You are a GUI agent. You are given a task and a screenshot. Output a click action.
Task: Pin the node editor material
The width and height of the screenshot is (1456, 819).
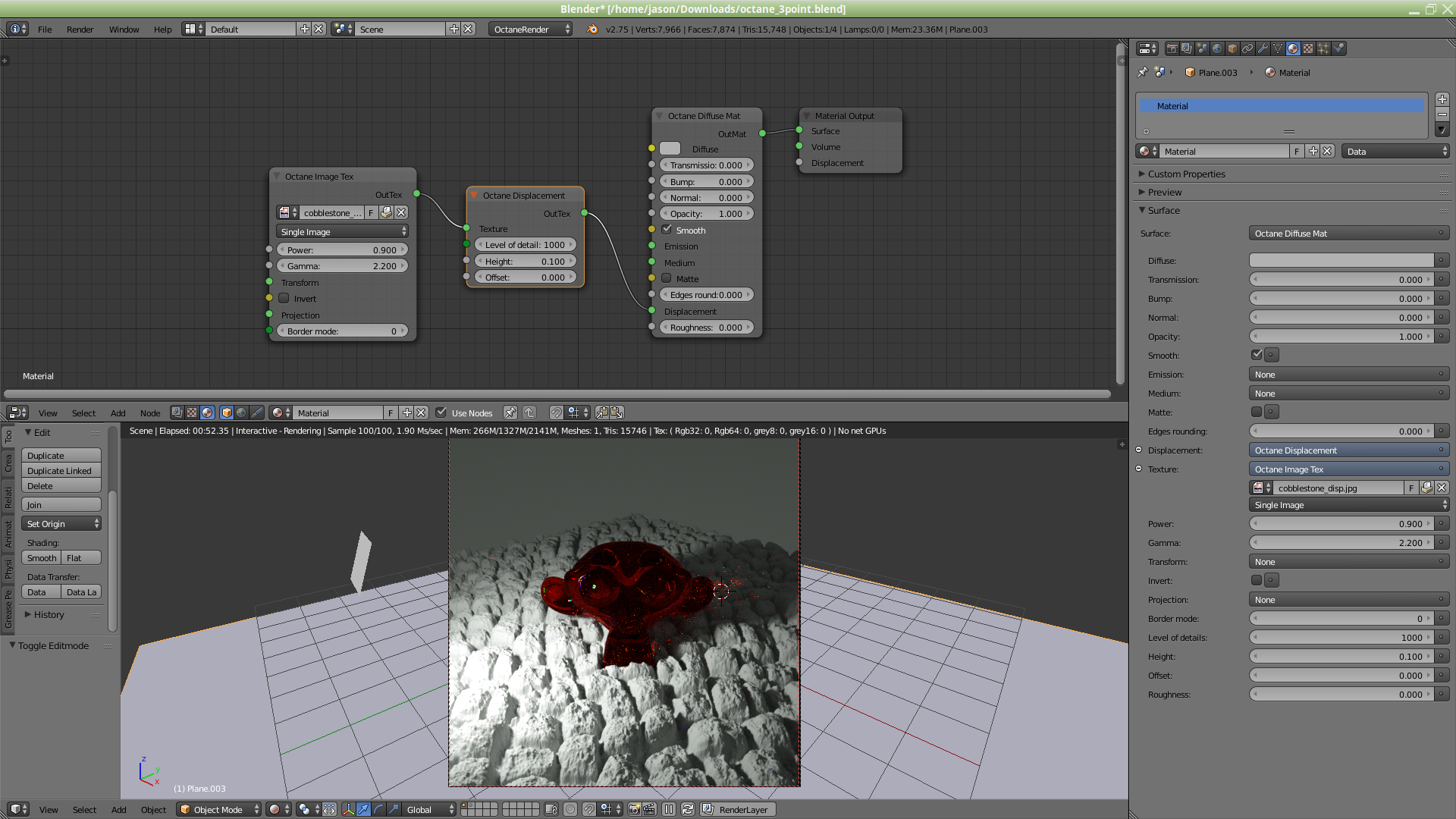coord(510,413)
